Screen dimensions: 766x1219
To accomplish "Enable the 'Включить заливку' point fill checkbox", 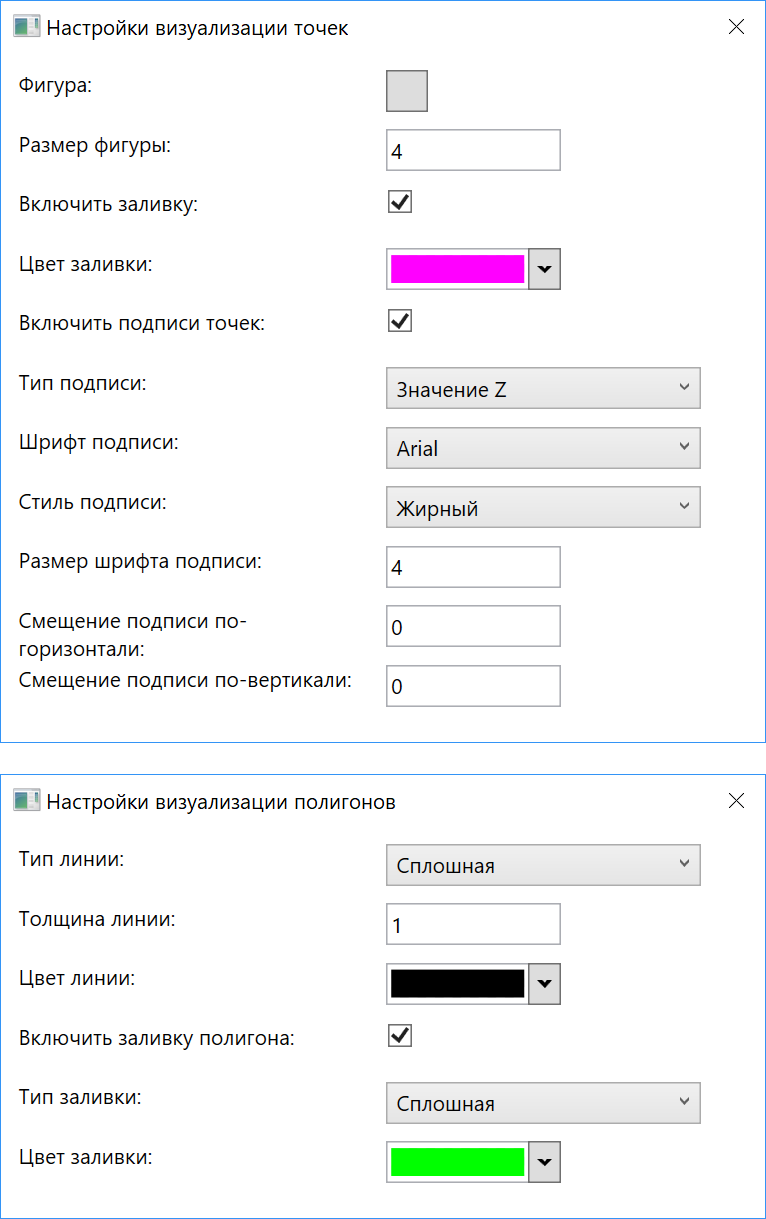I will (399, 201).
